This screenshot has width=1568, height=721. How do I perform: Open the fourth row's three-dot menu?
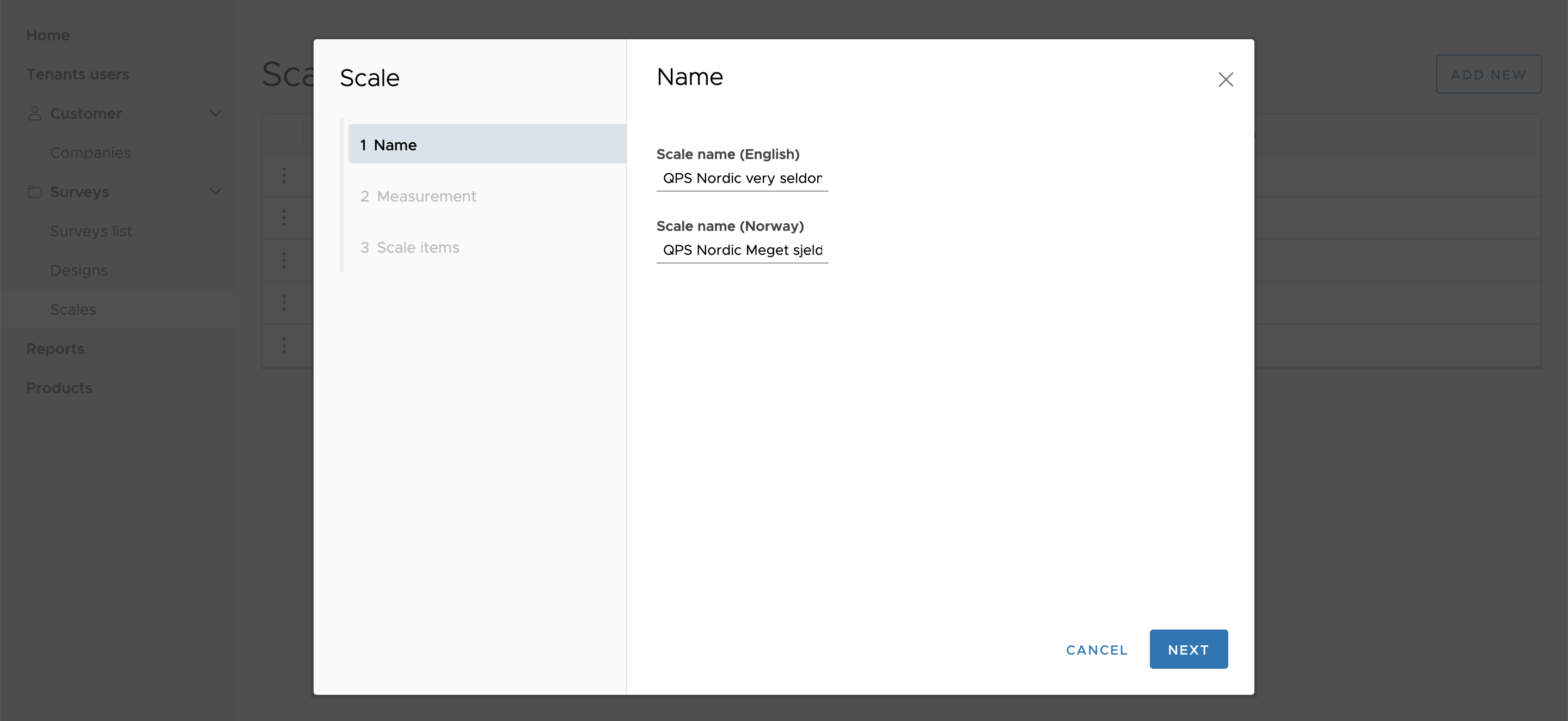coord(284,303)
